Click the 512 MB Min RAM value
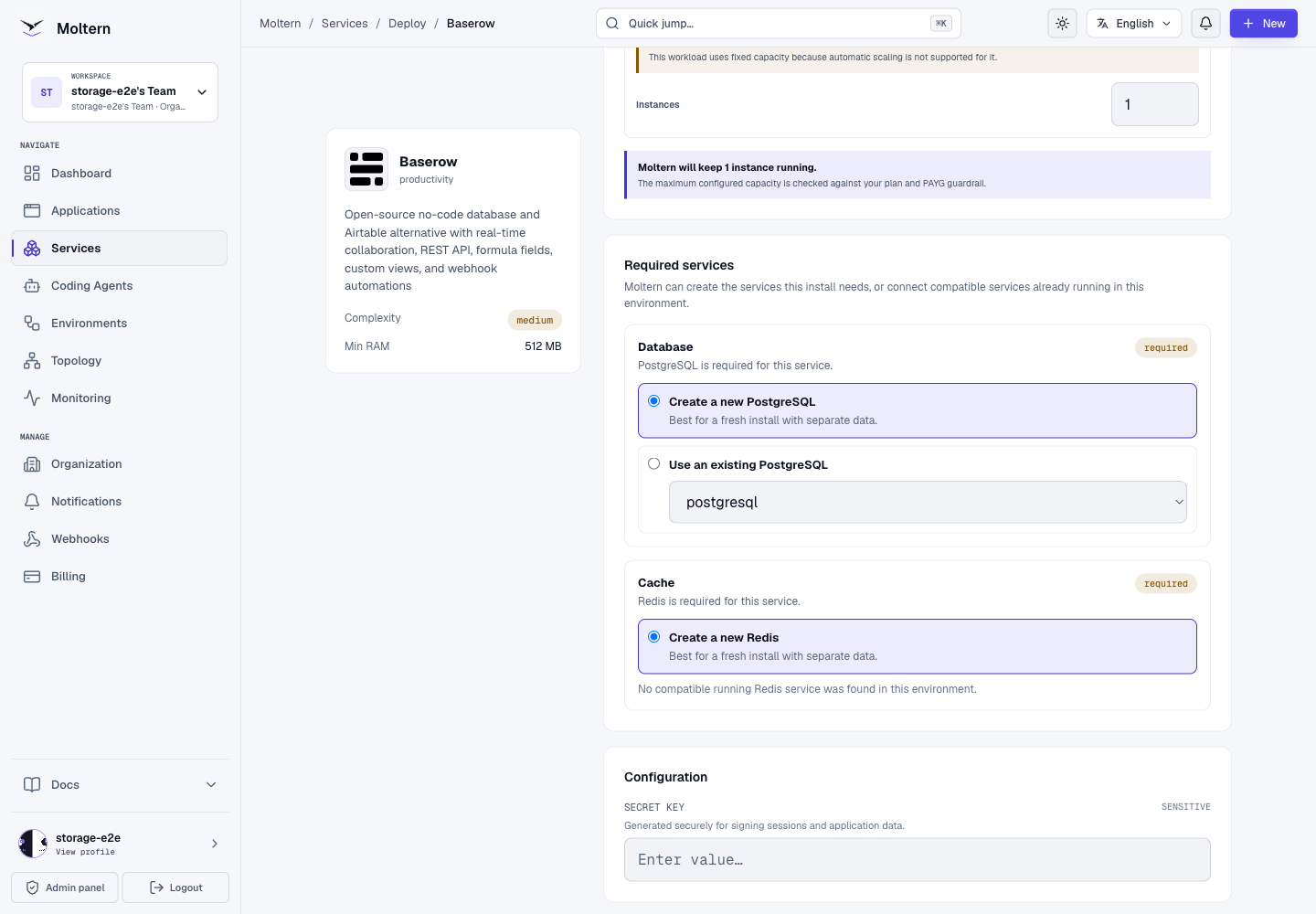The height and width of the screenshot is (914, 1316). point(543,346)
